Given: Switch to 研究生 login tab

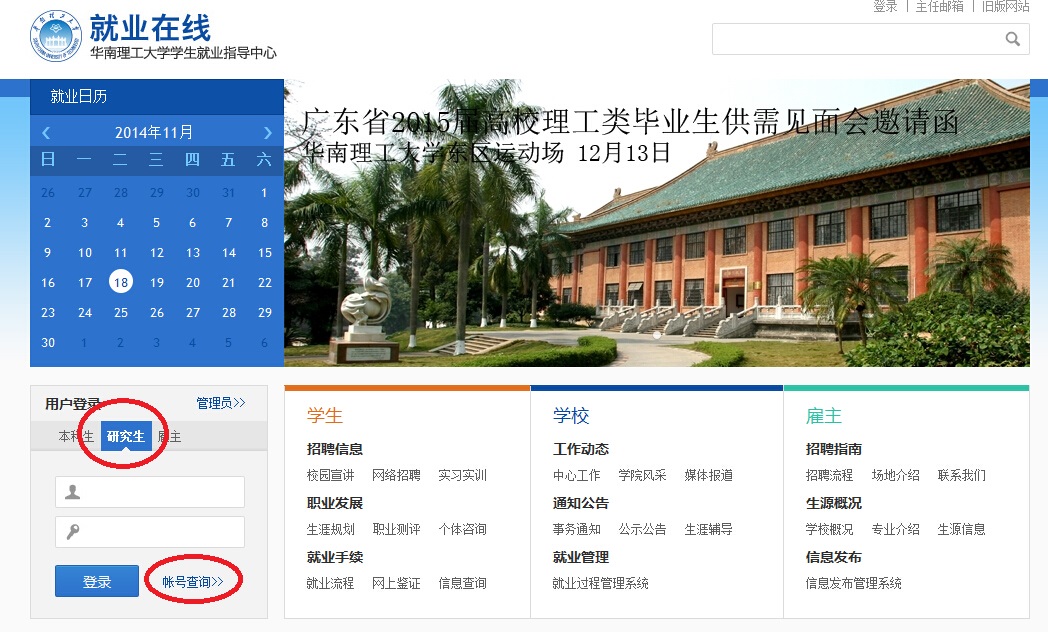Looking at the screenshot, I should (x=126, y=436).
